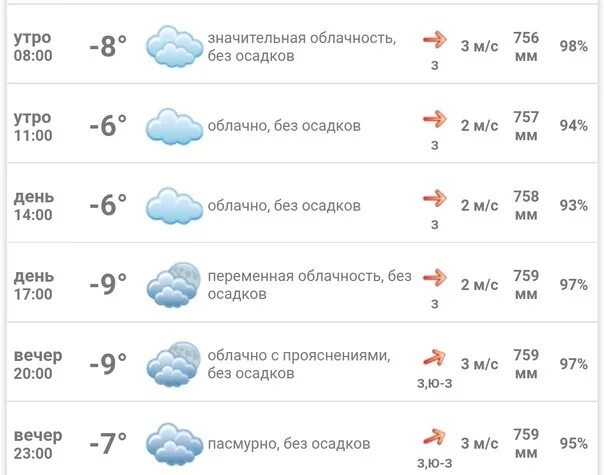Click the wind arrow in the 20:00 row

pyautogui.click(x=434, y=357)
